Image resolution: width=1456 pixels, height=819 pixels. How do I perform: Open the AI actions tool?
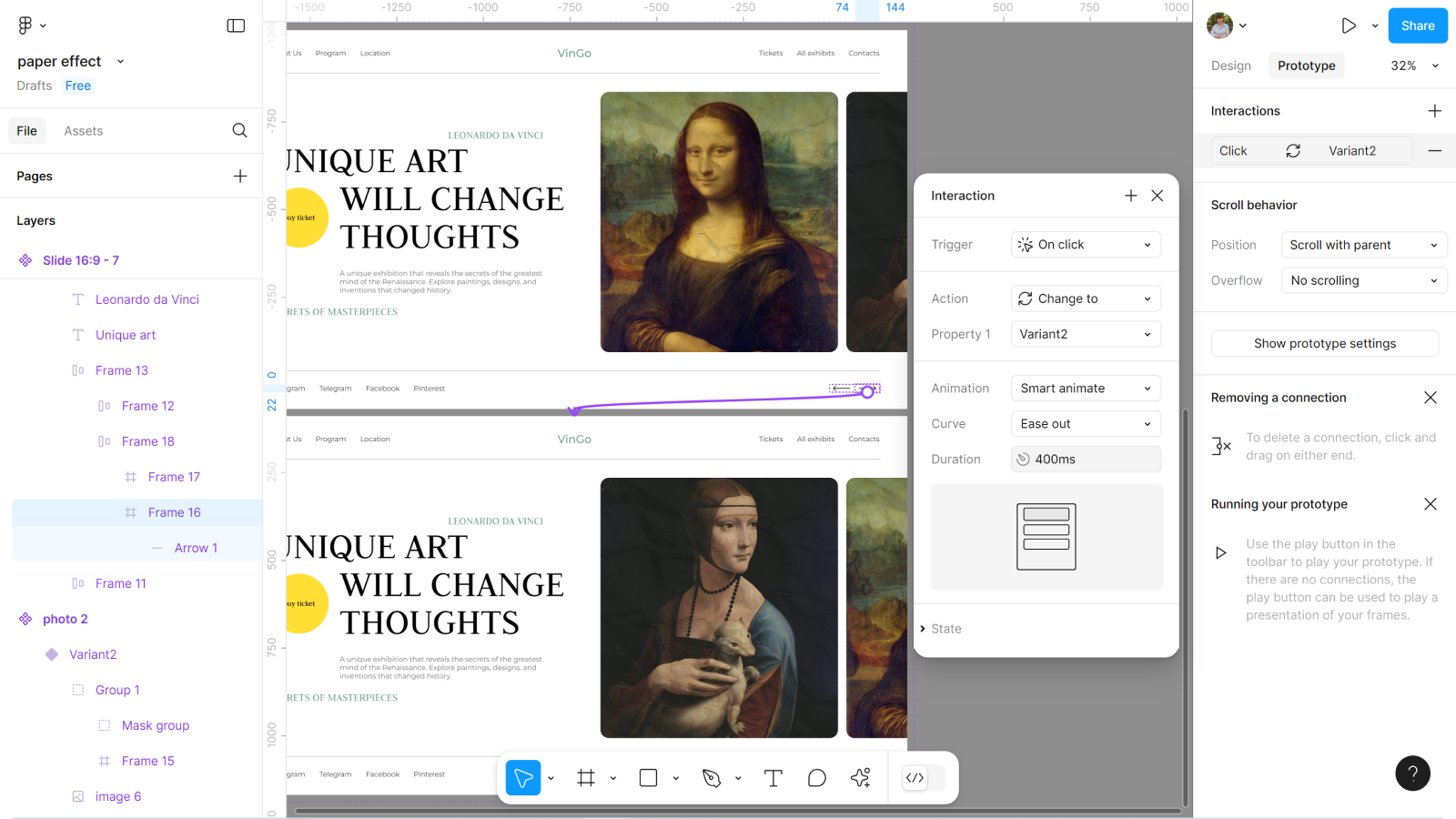860,778
